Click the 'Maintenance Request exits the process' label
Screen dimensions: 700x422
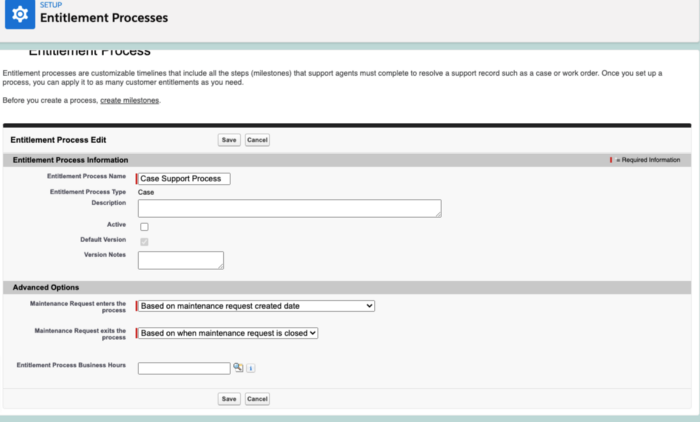click(x=80, y=334)
